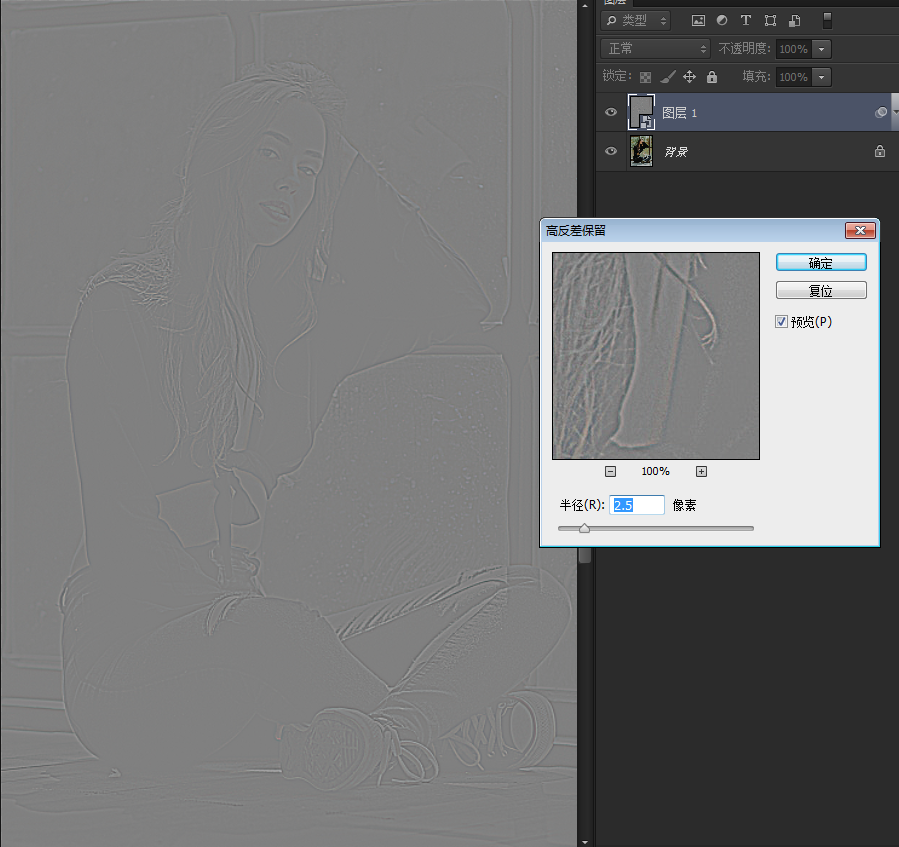
Task: Click the lock transparent pixels icon
Action: (x=646, y=77)
